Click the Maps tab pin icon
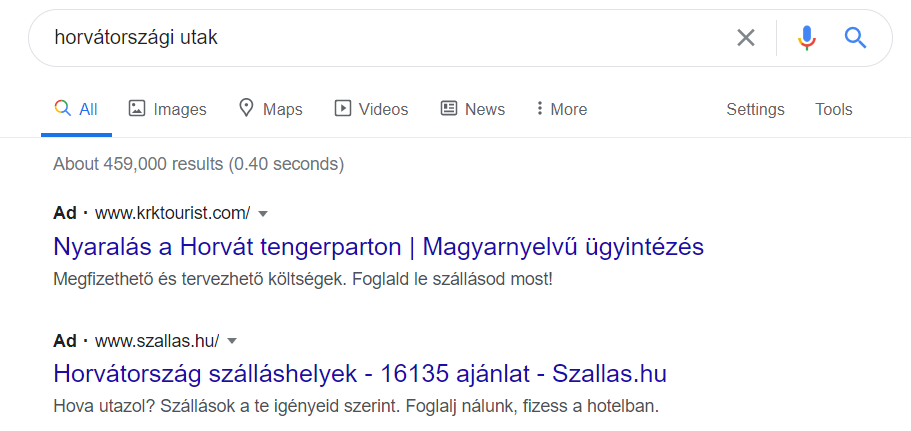Viewport: 911px width, 431px height. click(x=246, y=108)
